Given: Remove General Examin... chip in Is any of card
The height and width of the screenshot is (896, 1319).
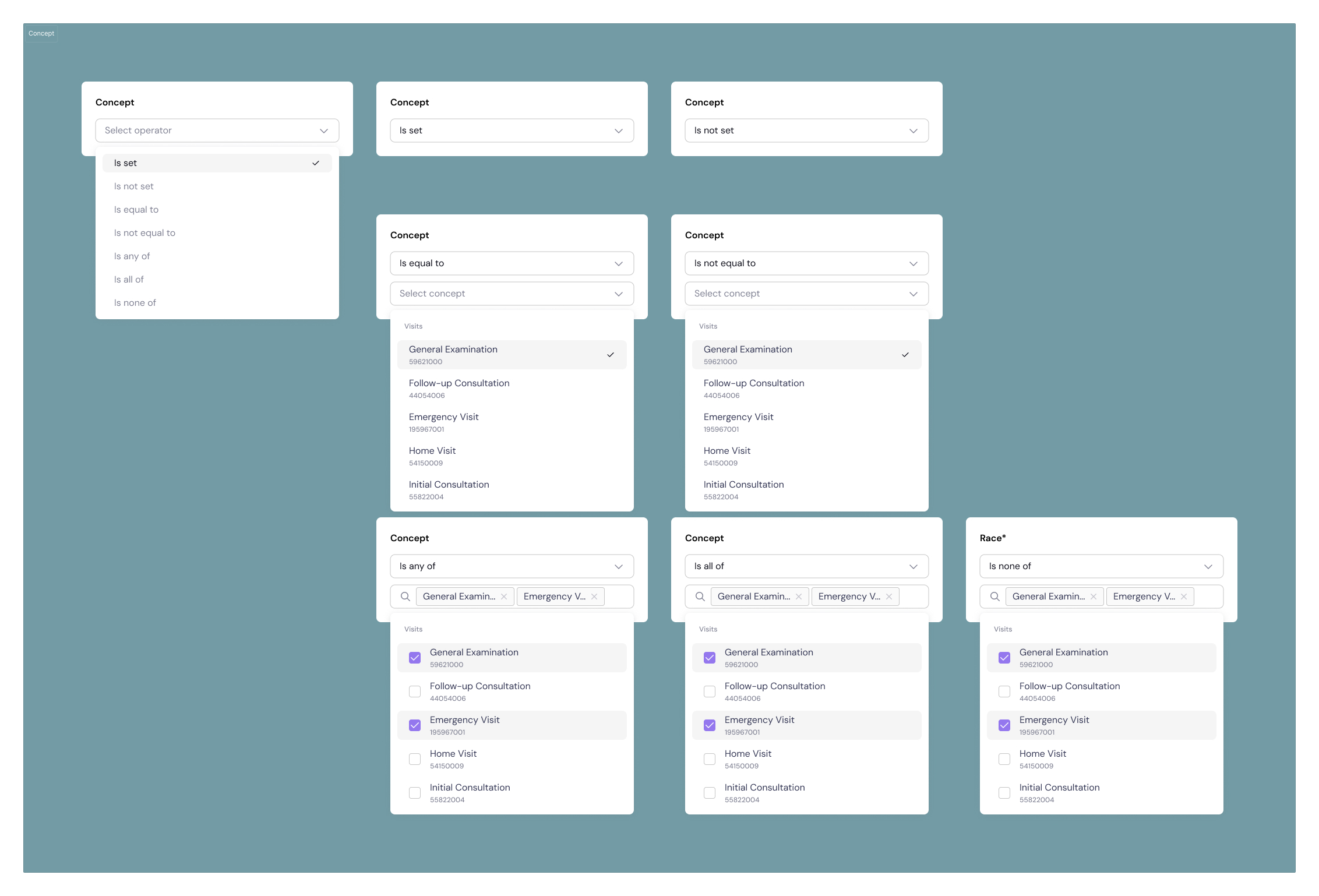Looking at the screenshot, I should coord(504,597).
